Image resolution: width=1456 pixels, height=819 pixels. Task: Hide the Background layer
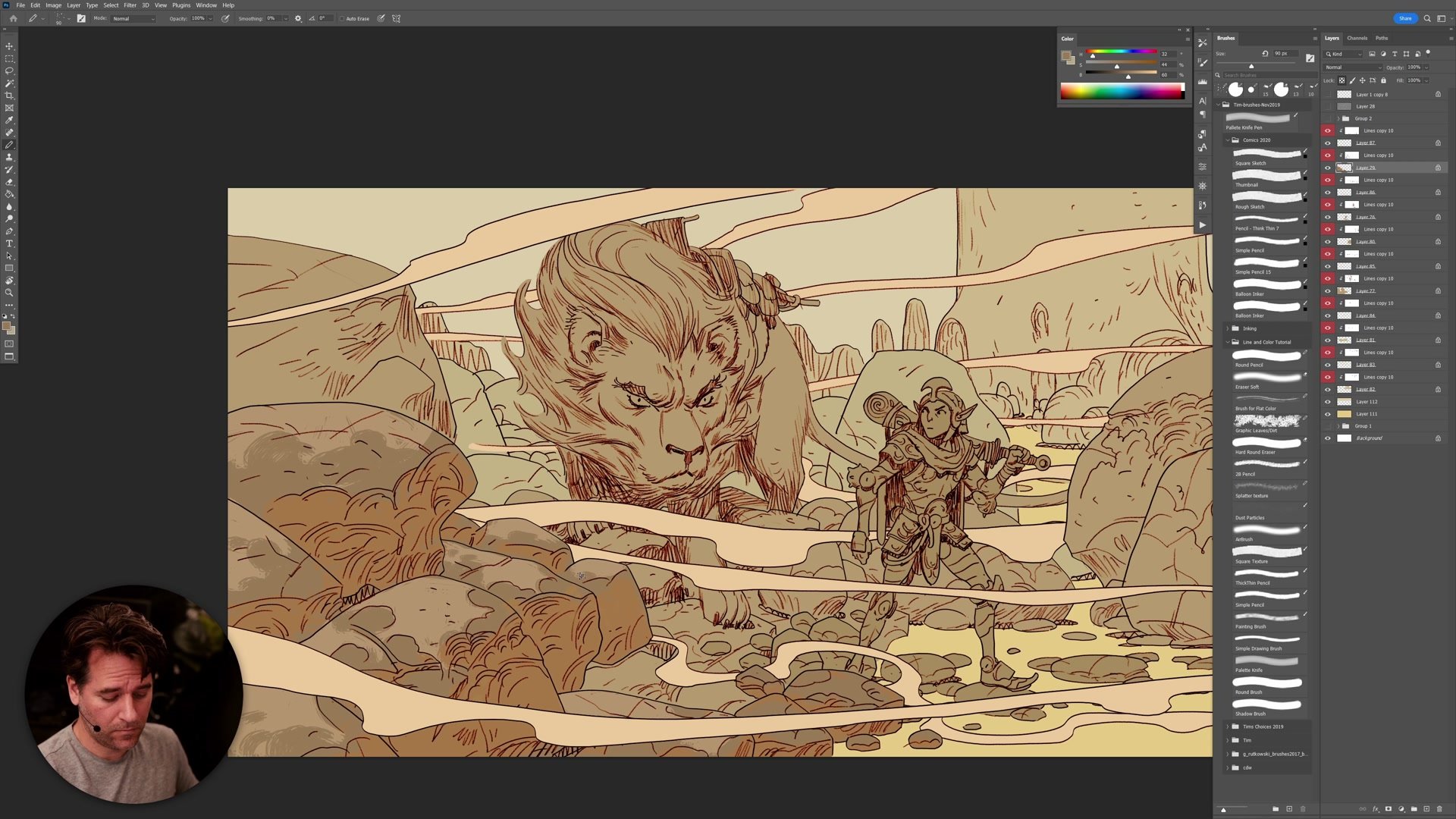1327,438
